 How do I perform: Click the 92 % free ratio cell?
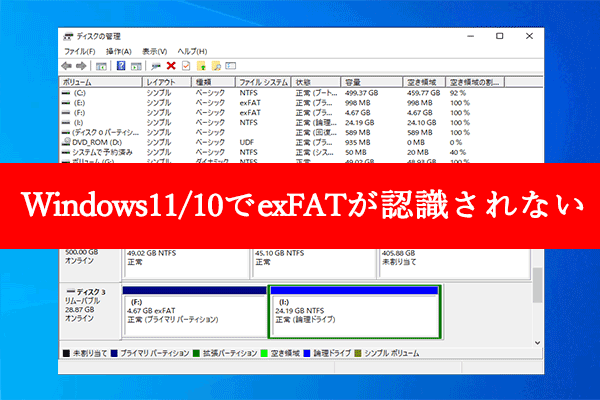point(458,93)
